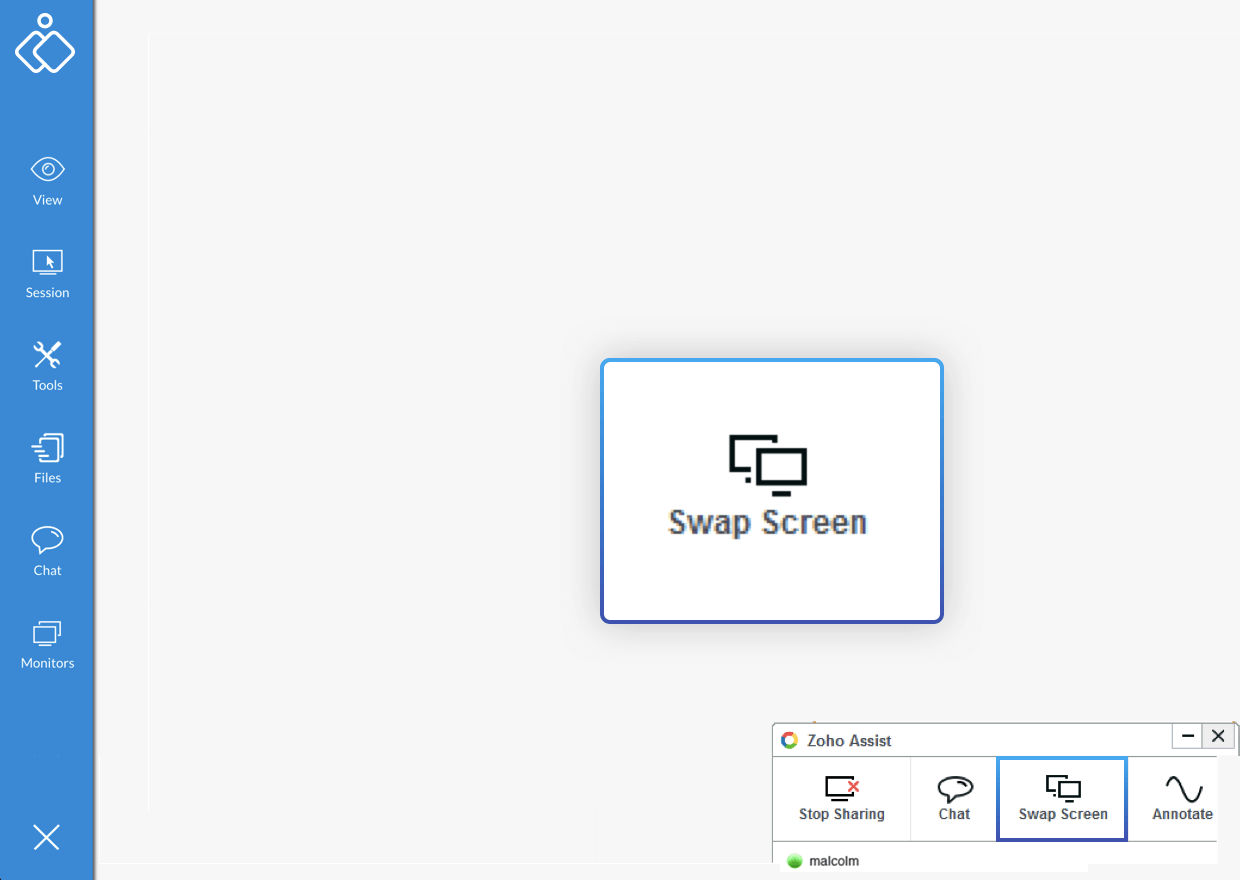Click the green status dot beside malcolm
The width and height of the screenshot is (1240, 880).
pyautogui.click(x=795, y=861)
